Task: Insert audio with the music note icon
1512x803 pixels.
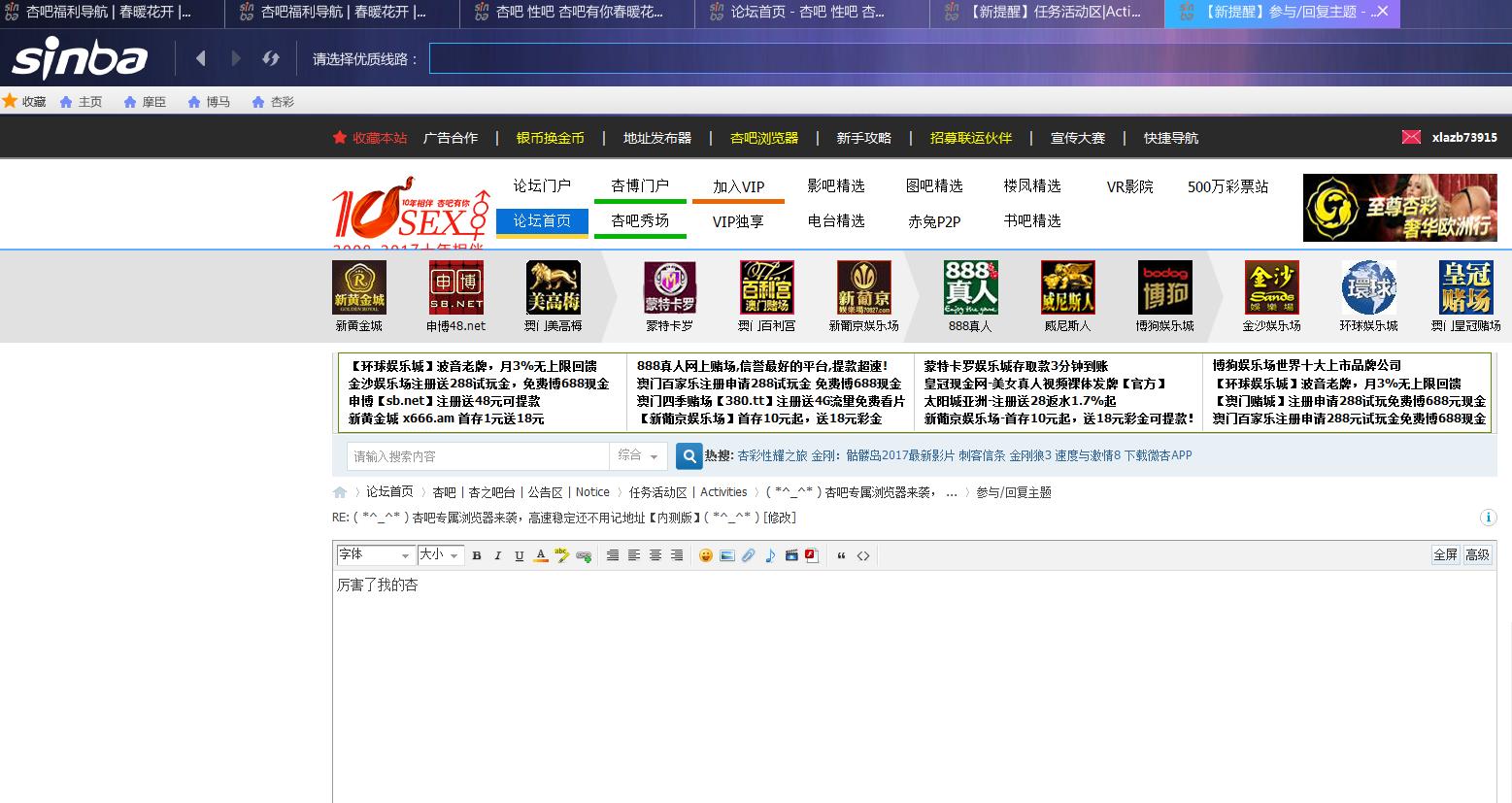Action: click(770, 555)
